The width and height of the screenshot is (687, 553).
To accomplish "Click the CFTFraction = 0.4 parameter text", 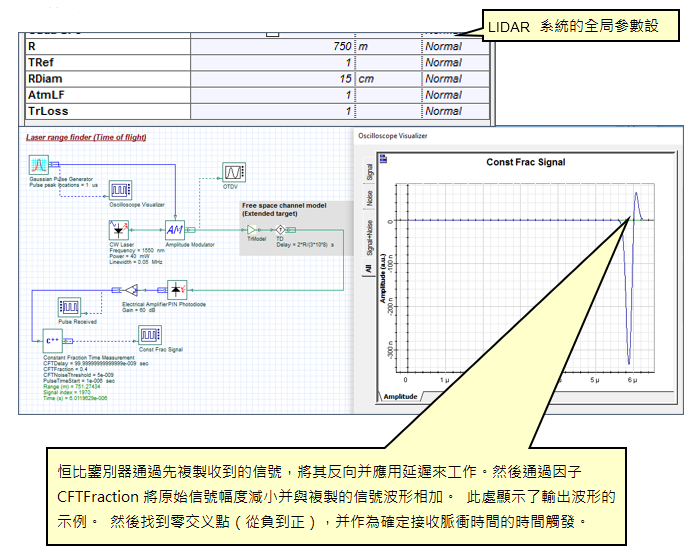I will pyautogui.click(x=65, y=369).
